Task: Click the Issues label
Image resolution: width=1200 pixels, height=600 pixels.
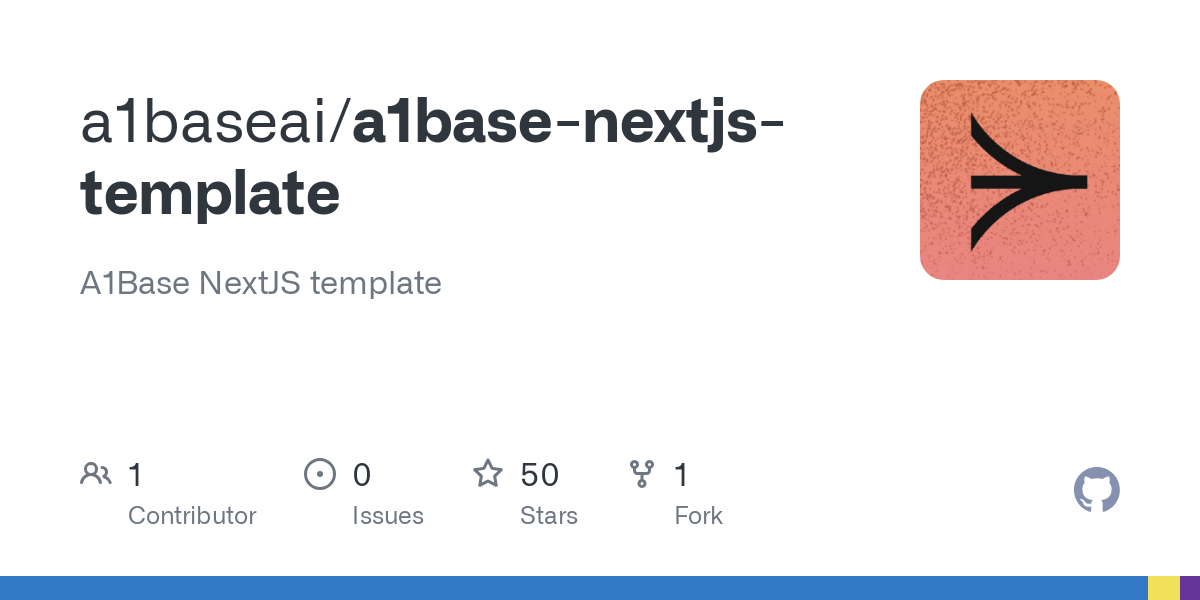Action: click(387, 516)
